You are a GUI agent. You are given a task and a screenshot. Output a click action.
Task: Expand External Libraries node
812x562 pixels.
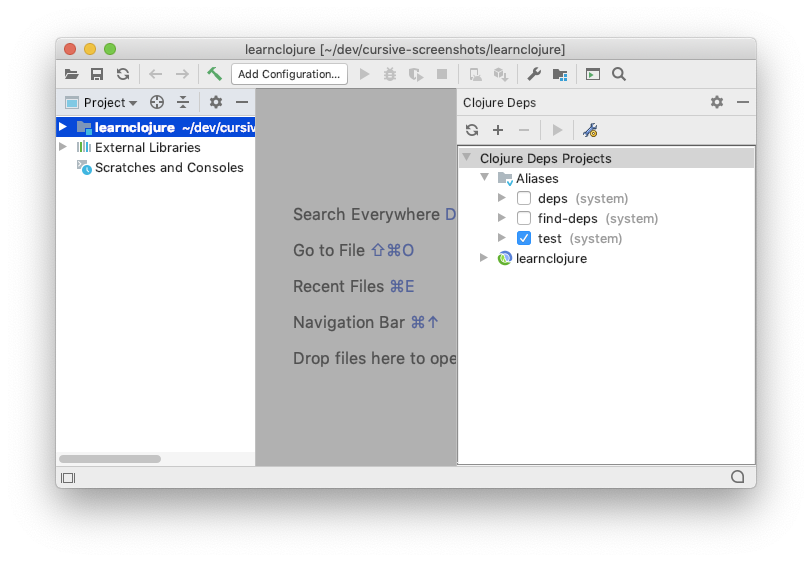63,147
